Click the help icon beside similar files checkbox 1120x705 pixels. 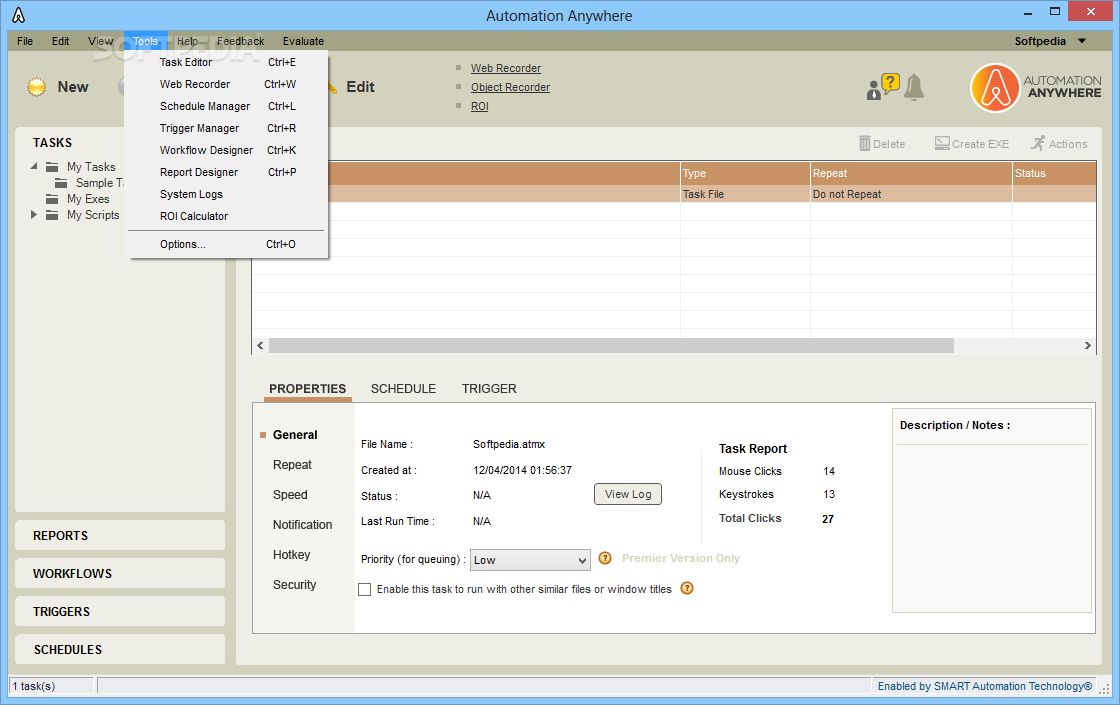(687, 589)
